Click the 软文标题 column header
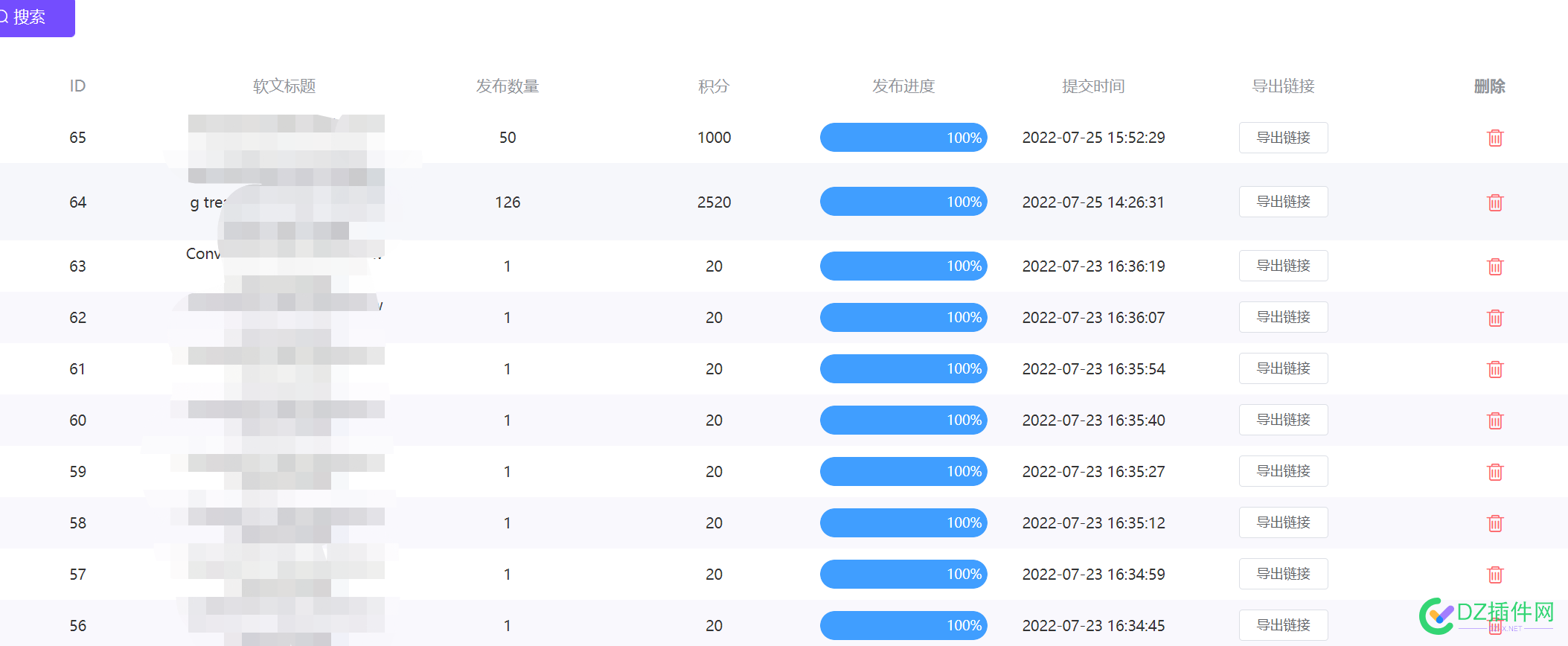The image size is (1568, 646). pyautogui.click(x=284, y=86)
